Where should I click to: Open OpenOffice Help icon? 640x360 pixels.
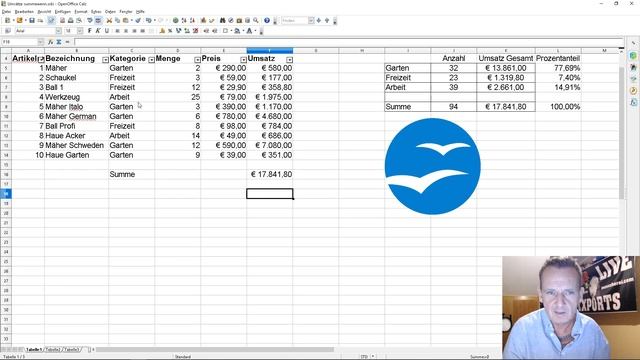(267, 20)
